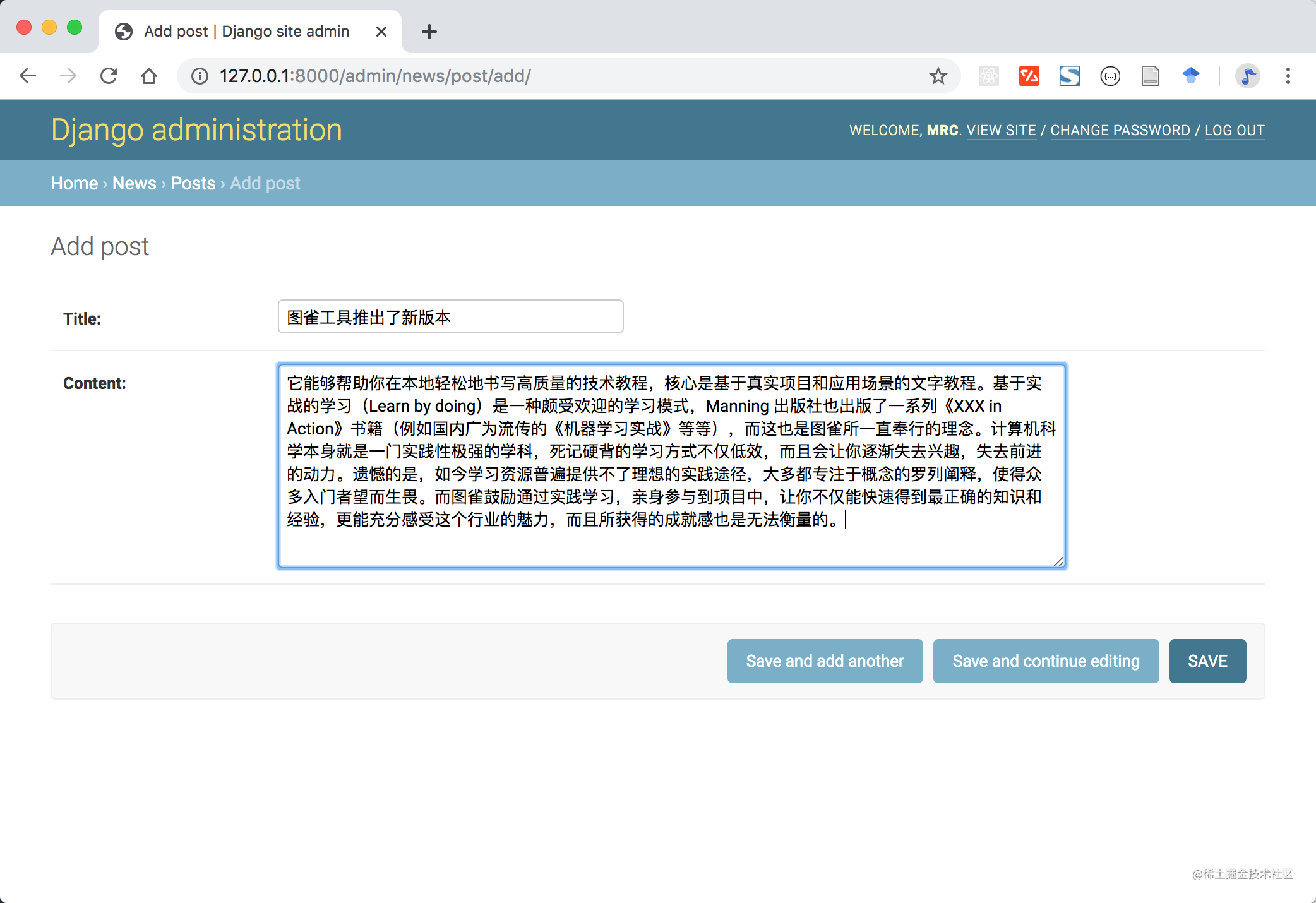This screenshot has width=1316, height=903.
Task: Click the Title: field label
Action: (x=82, y=319)
